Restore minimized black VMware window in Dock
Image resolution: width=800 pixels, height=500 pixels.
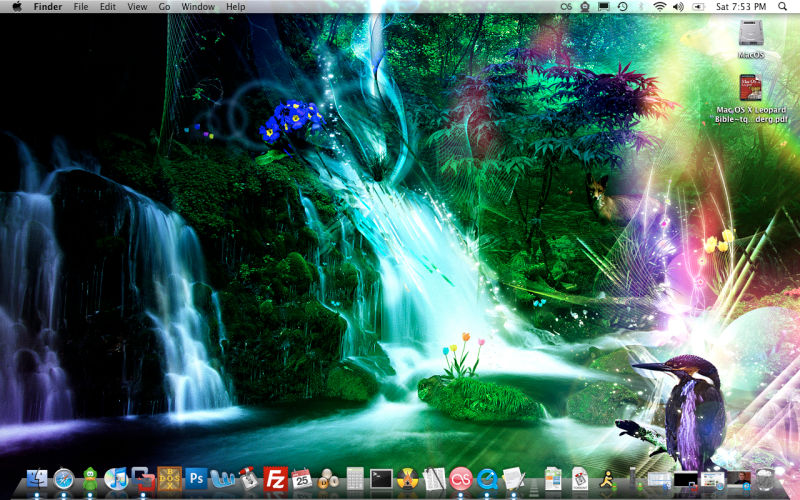pyautogui.click(x=686, y=480)
